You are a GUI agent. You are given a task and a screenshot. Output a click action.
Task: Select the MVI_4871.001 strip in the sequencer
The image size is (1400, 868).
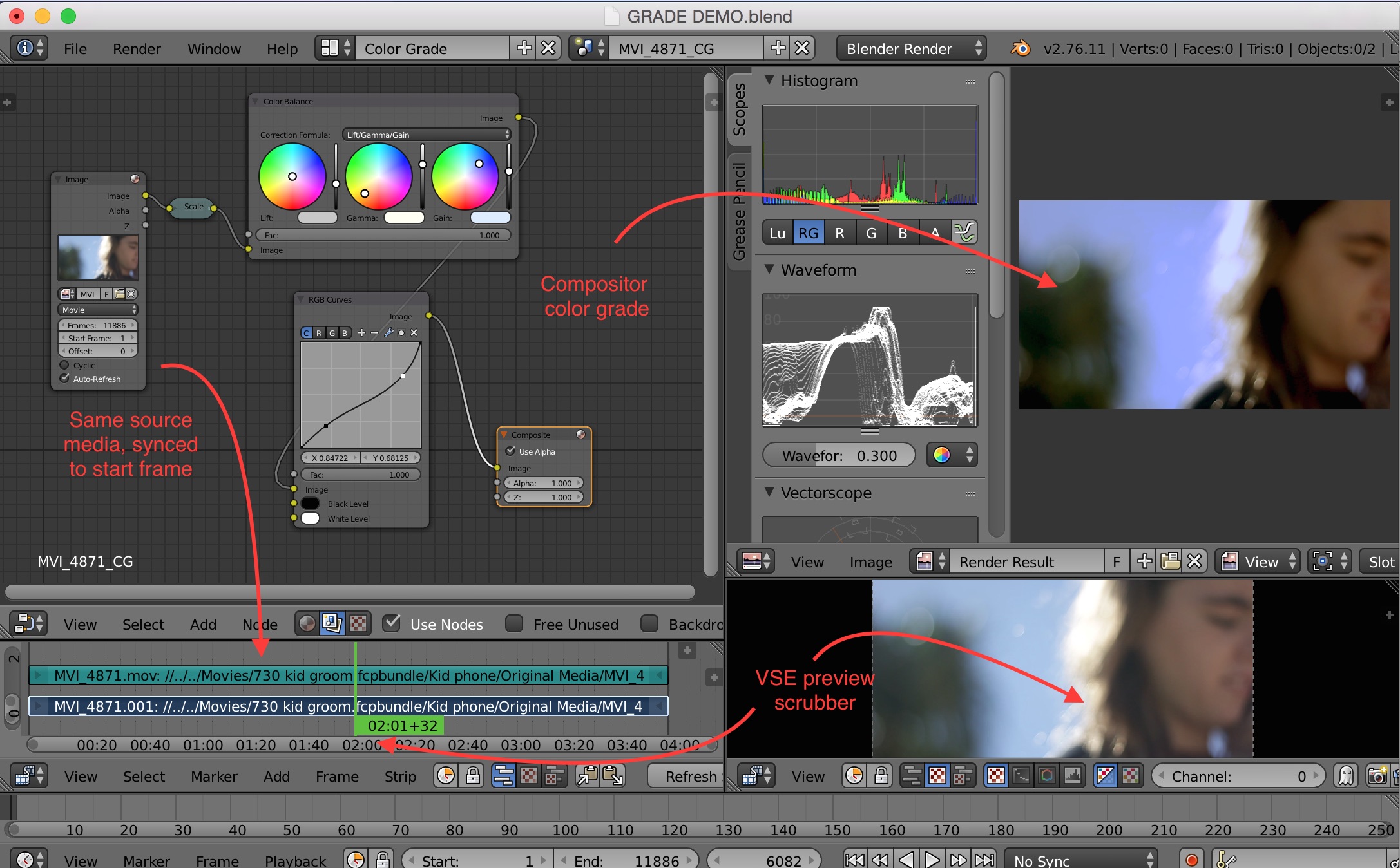coord(193,706)
